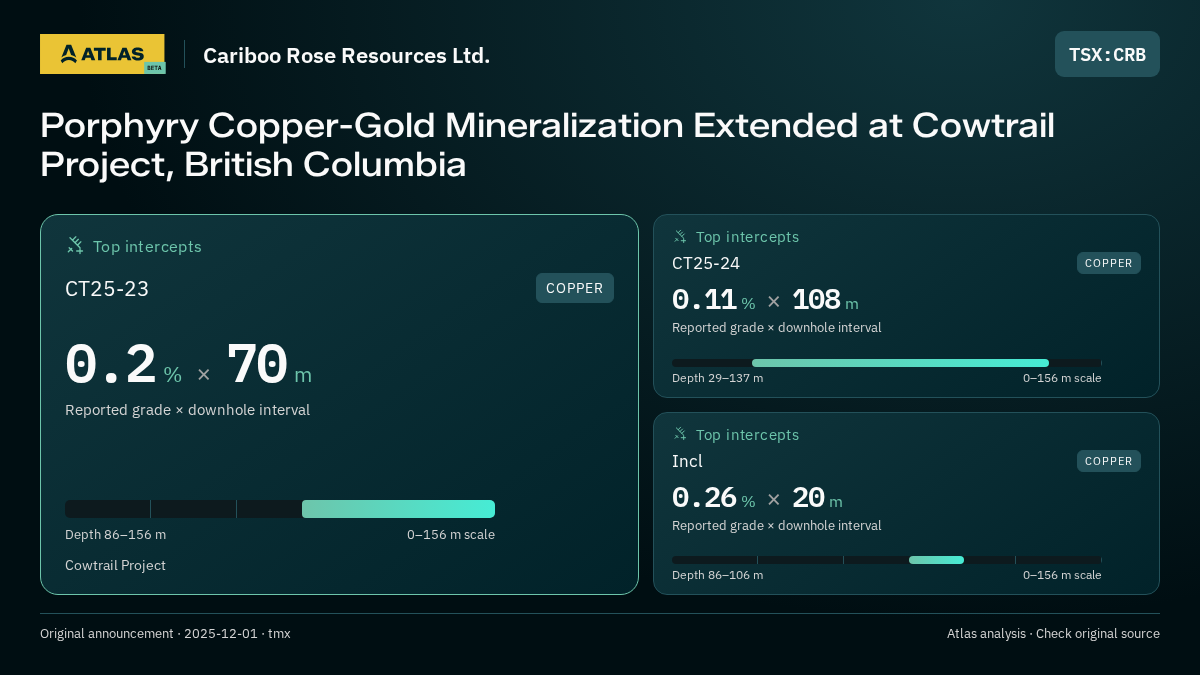
Task: Click the drill icon in CT25-24 card
Action: [x=680, y=237]
